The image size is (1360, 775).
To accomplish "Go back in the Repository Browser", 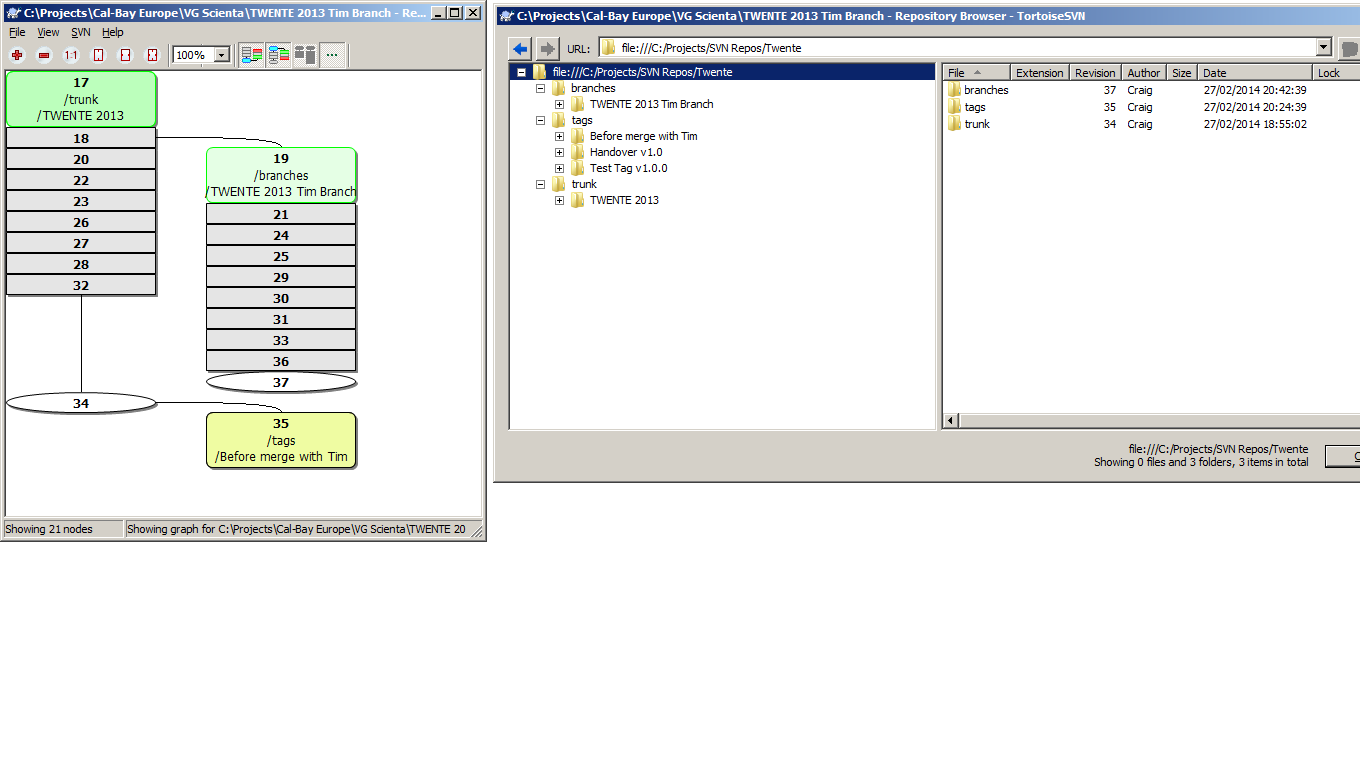I will (520, 48).
